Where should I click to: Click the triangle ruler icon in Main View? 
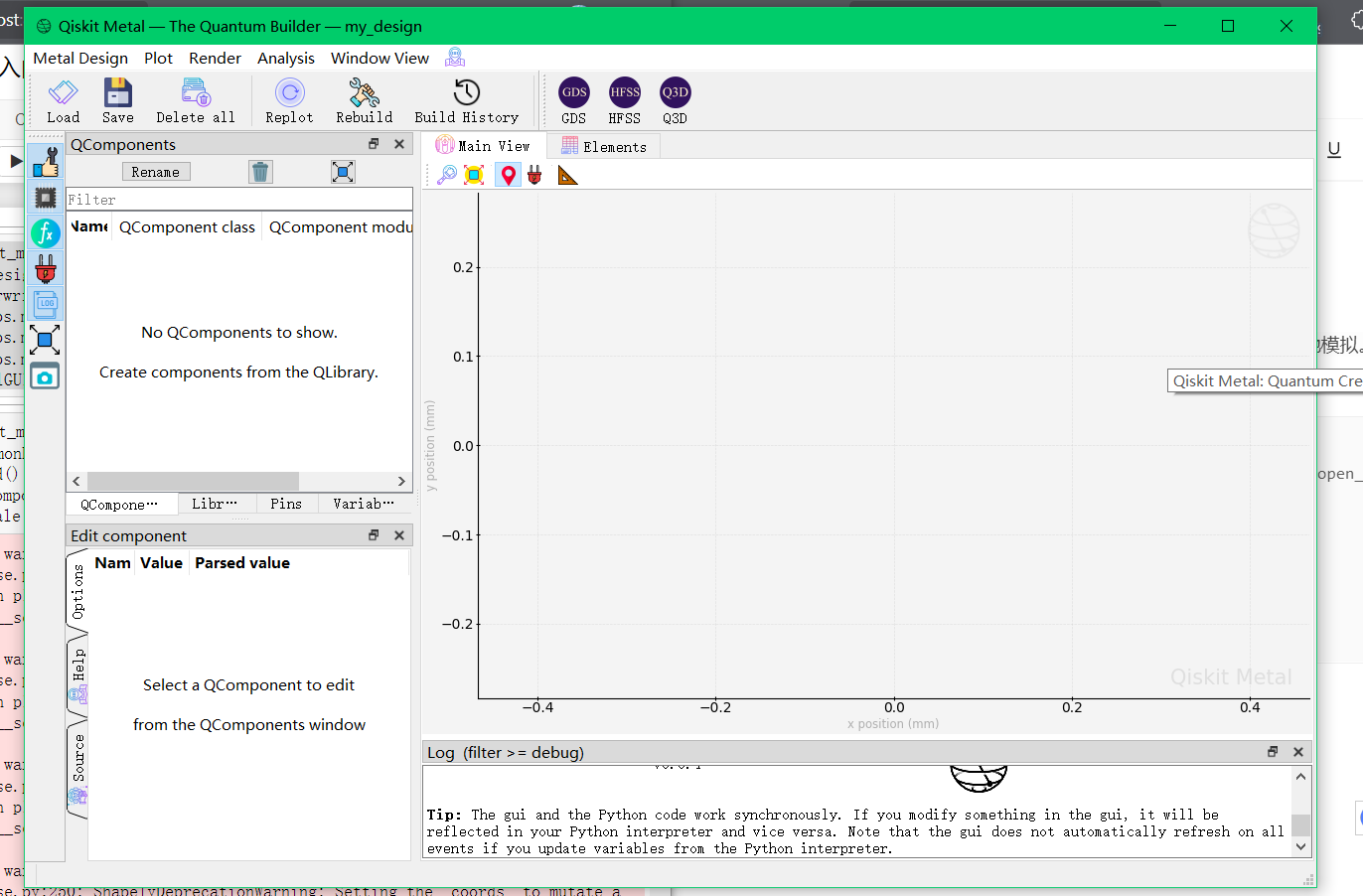coord(567,176)
